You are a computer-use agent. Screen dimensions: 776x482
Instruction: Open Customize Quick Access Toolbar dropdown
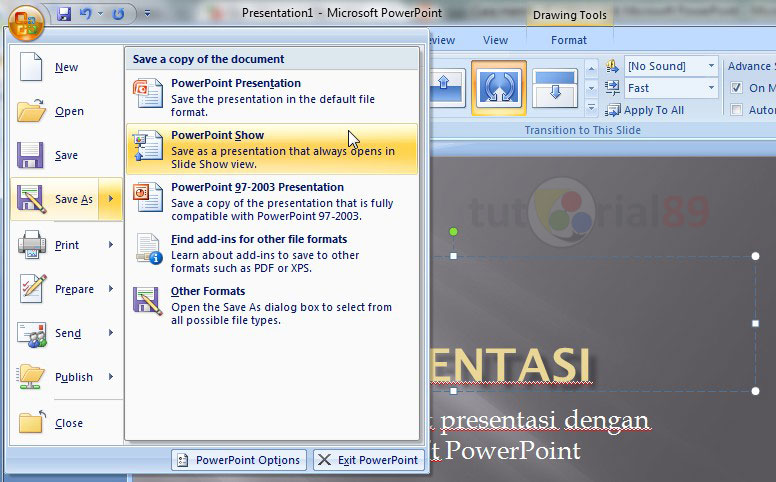pos(147,14)
